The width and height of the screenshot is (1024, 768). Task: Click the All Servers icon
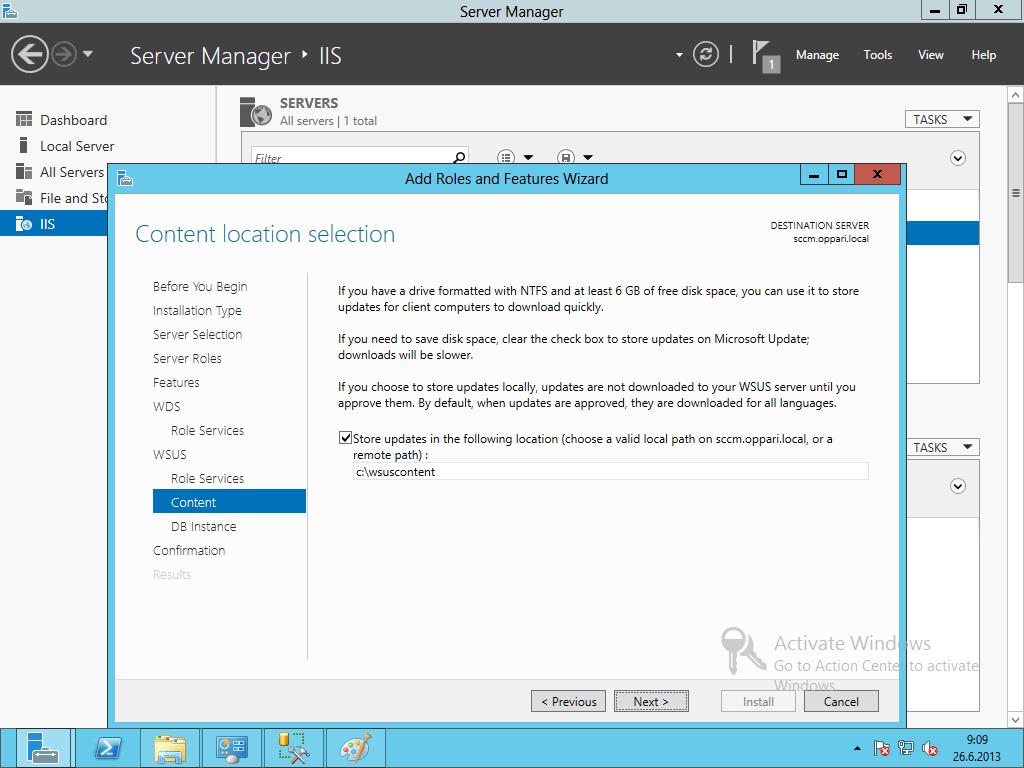coord(24,171)
